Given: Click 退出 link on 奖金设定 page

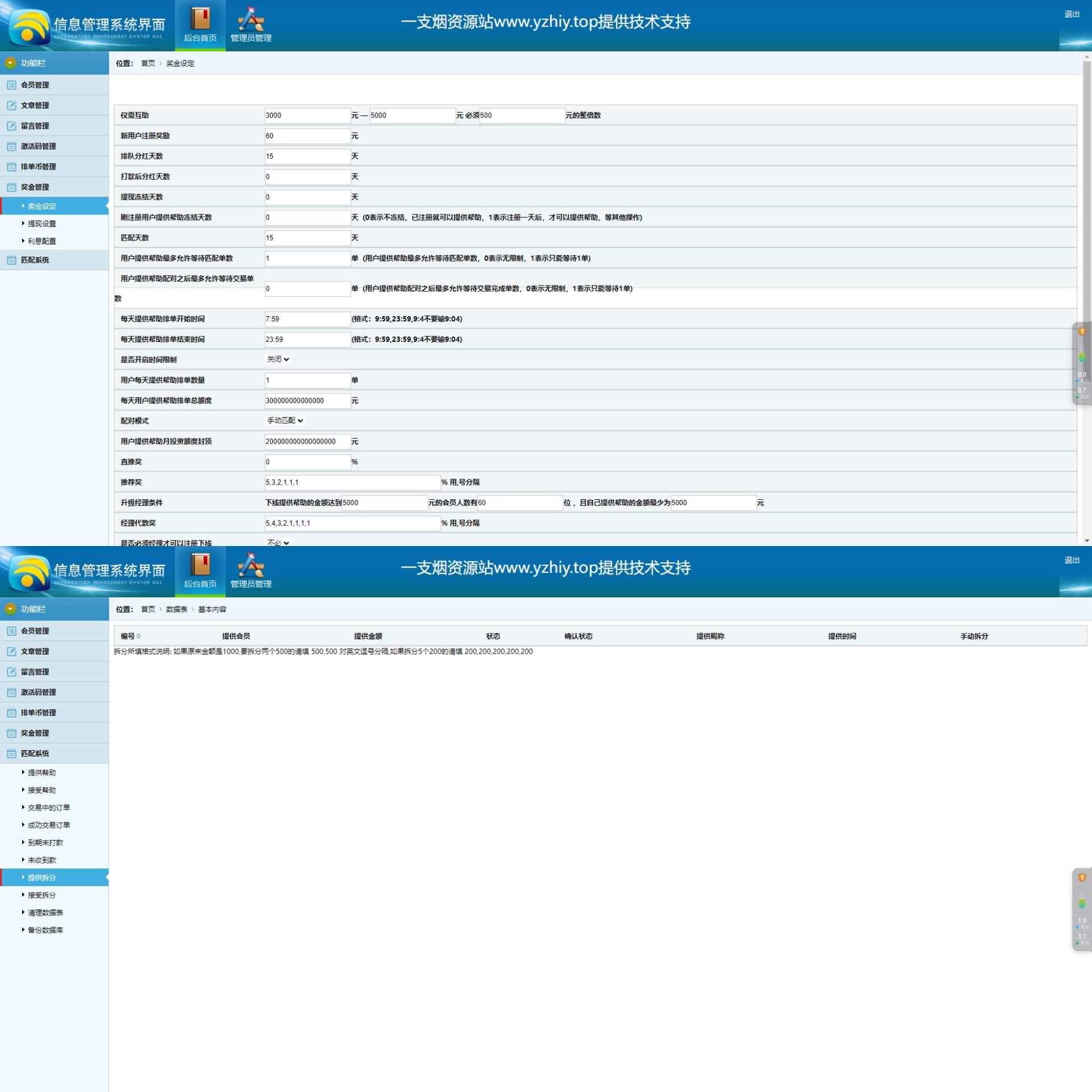Looking at the screenshot, I should click(1072, 14).
